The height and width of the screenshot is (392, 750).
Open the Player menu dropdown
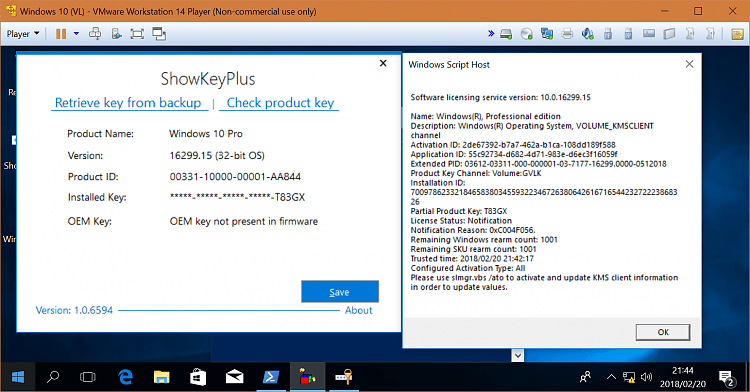point(22,34)
